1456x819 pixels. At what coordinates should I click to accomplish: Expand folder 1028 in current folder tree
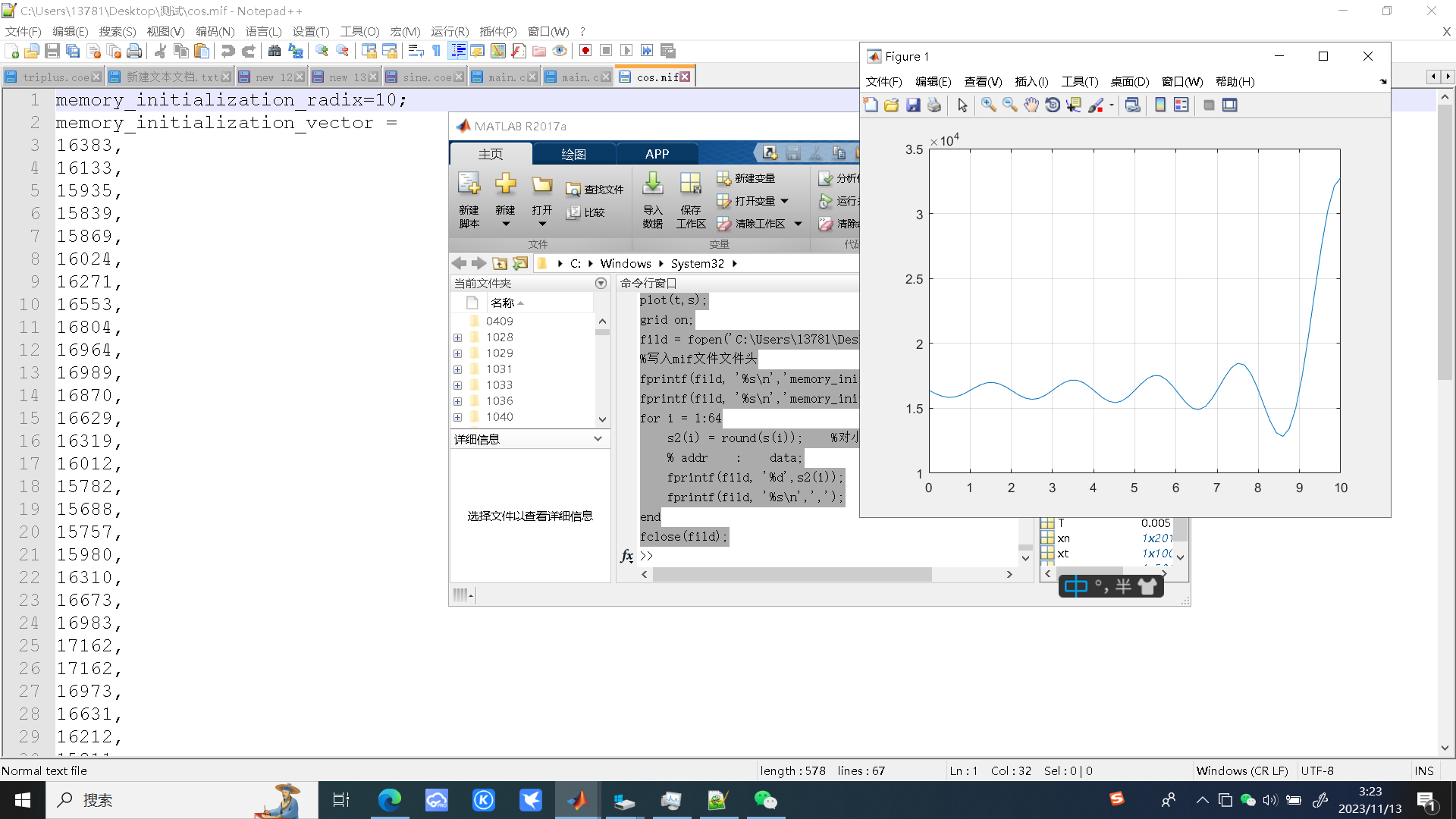pos(458,337)
